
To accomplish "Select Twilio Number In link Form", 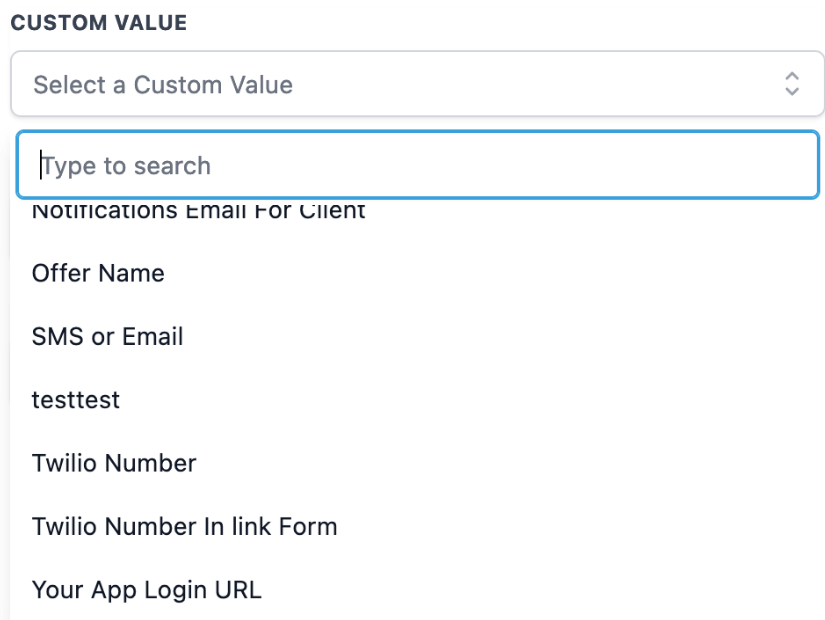I will coord(185,526).
